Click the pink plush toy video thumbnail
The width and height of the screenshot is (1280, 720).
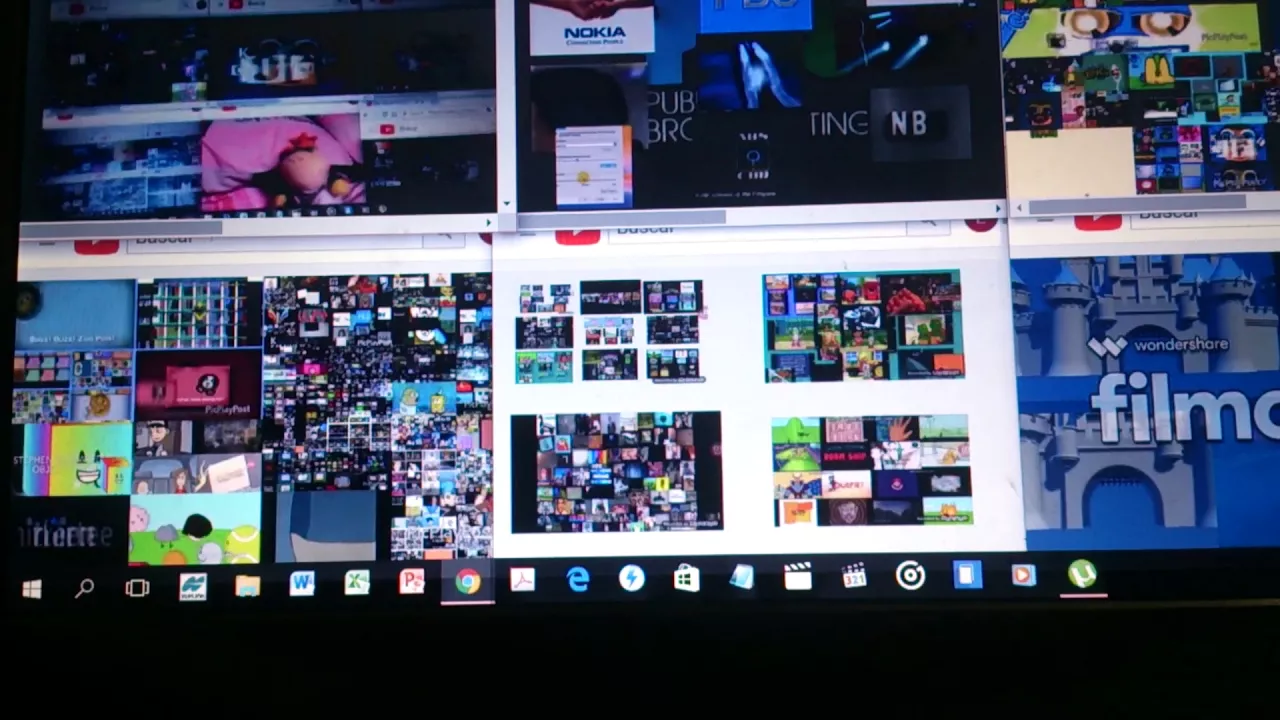pos(282,162)
